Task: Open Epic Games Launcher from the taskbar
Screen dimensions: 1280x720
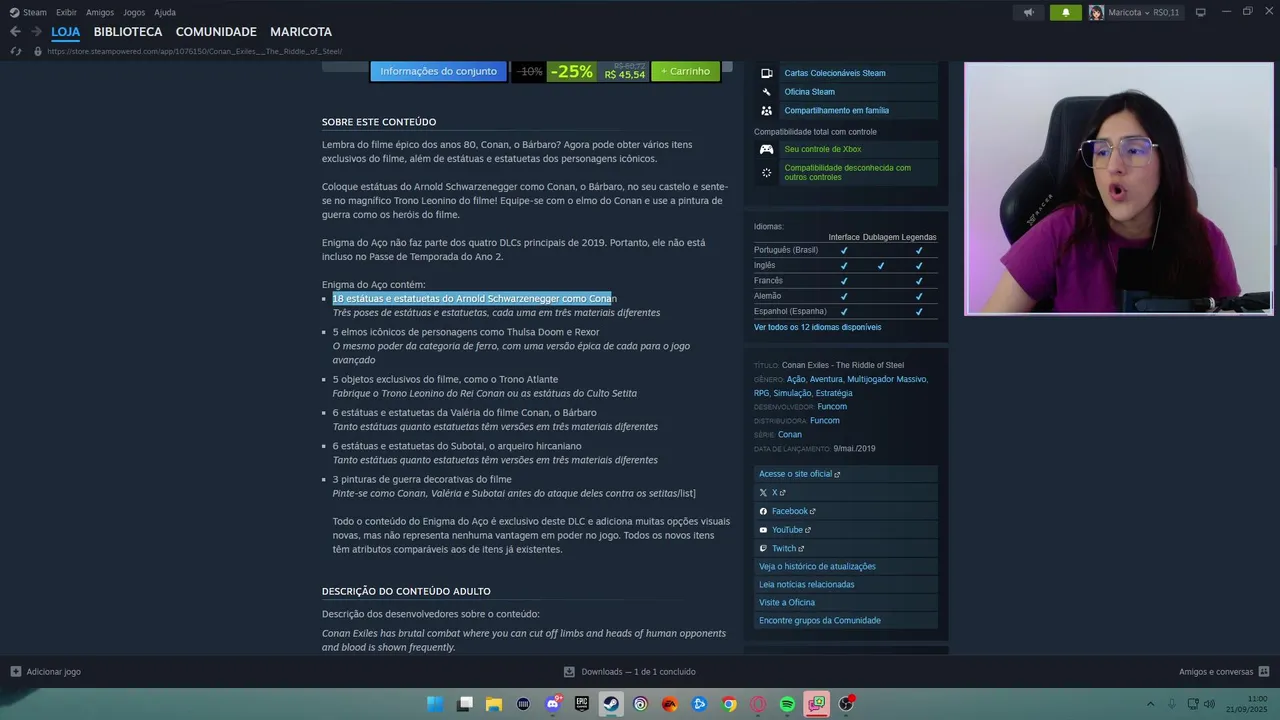Action: tap(582, 704)
